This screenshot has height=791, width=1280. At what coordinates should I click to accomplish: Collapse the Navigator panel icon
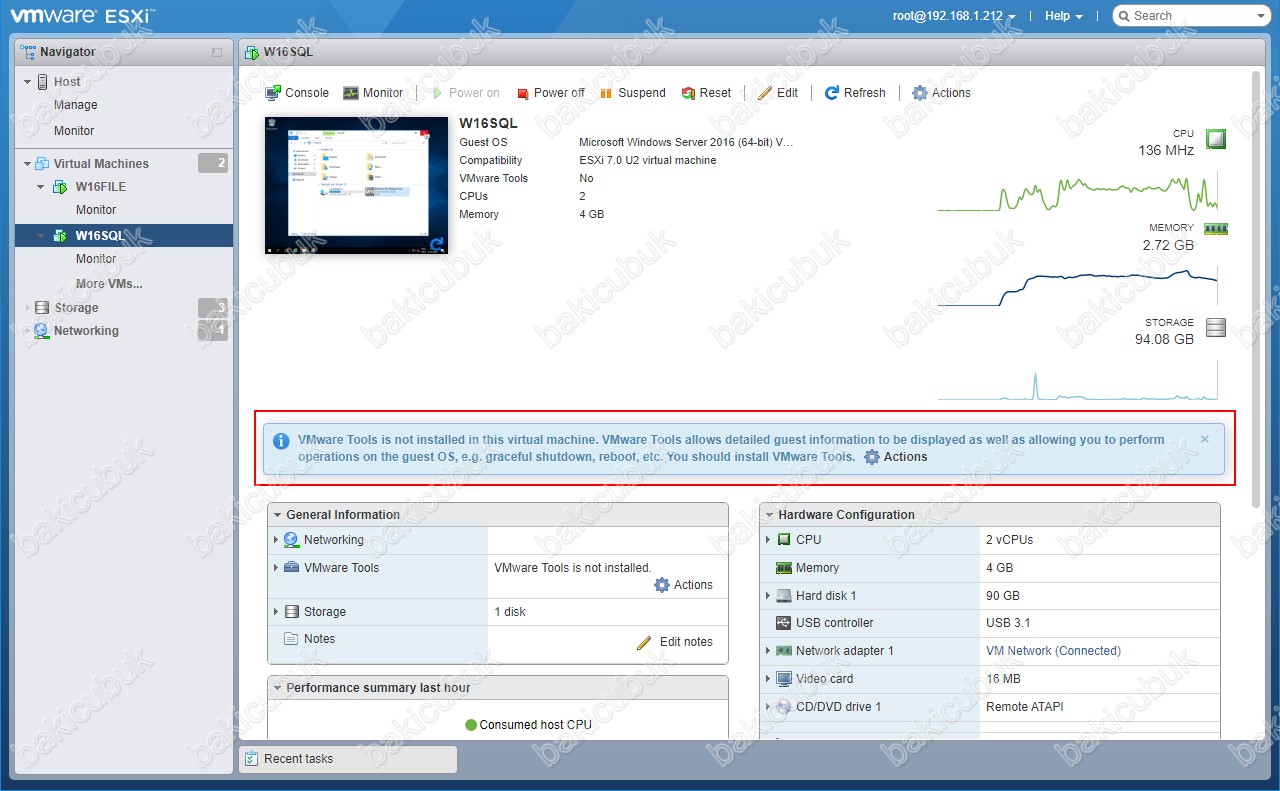[217, 52]
